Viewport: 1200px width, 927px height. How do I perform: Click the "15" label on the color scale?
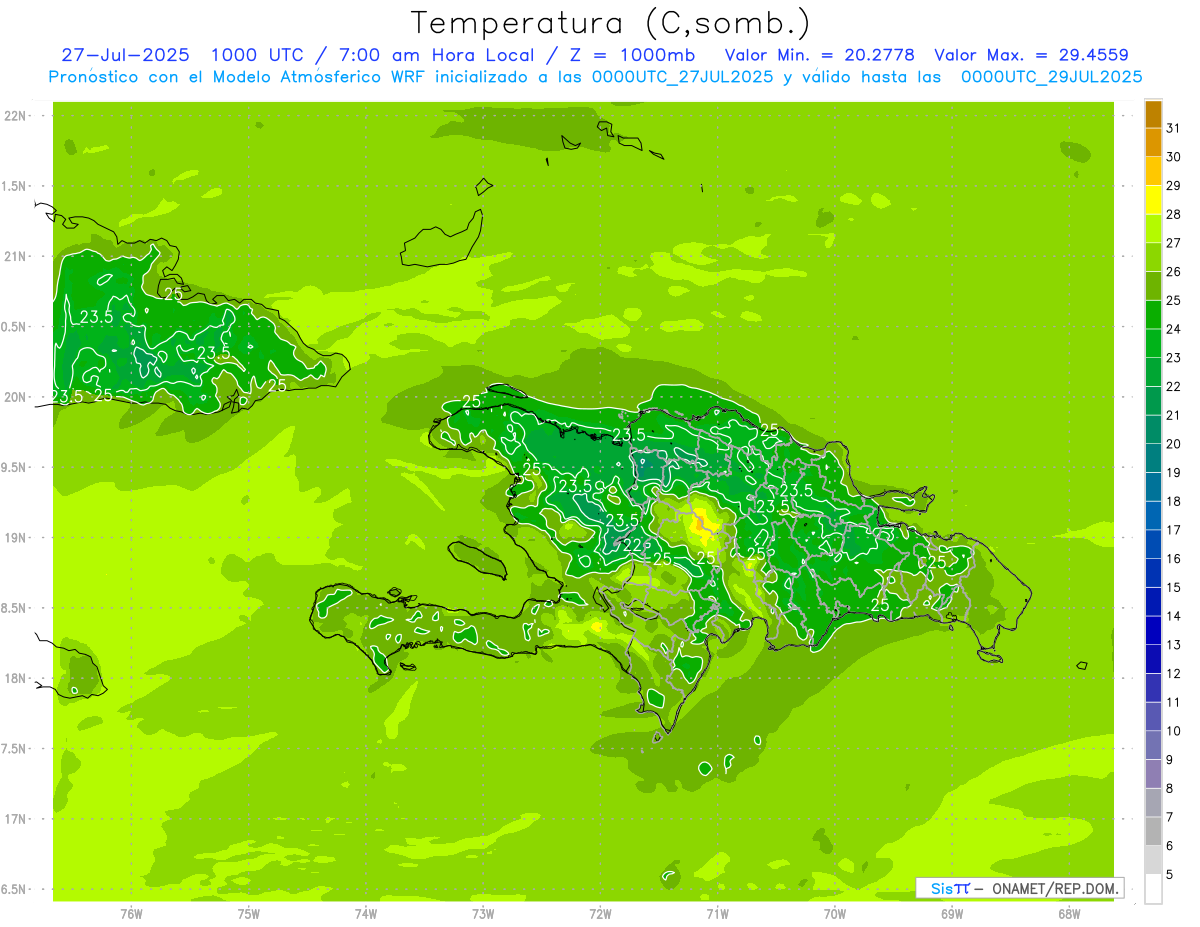(1173, 588)
